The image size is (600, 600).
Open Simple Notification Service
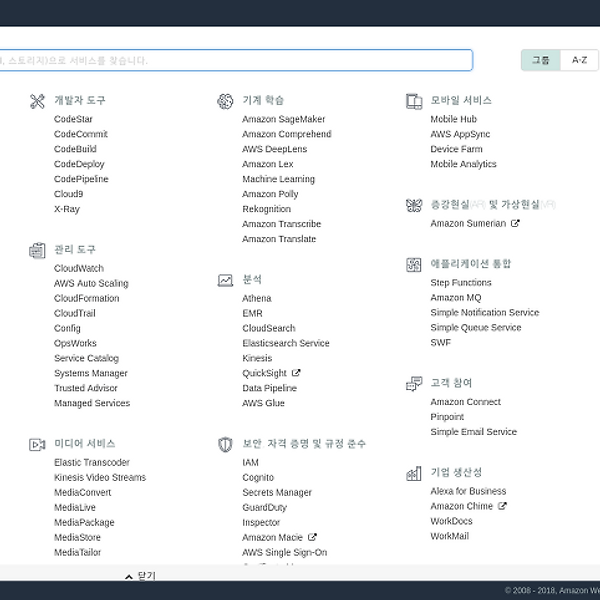click(484, 313)
